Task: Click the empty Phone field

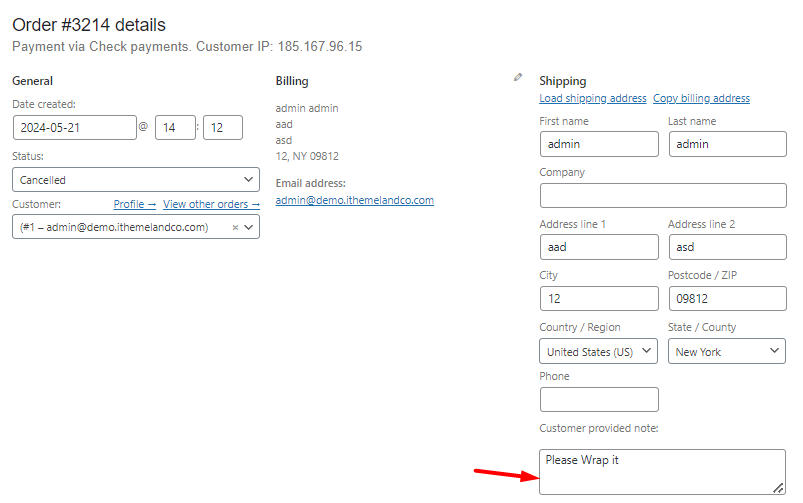Action: 599,400
